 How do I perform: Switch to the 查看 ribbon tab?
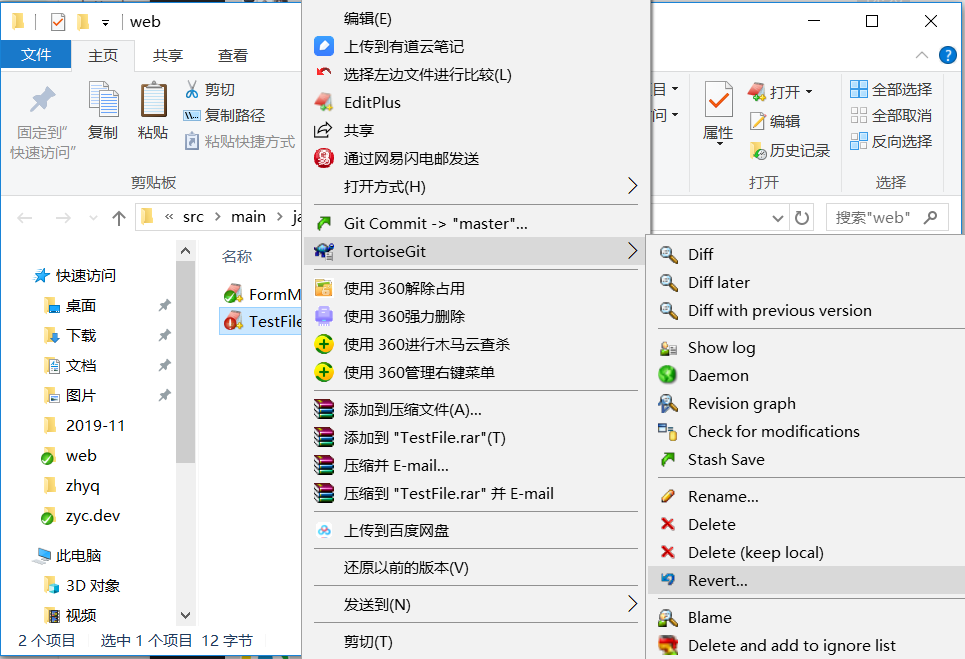point(233,55)
